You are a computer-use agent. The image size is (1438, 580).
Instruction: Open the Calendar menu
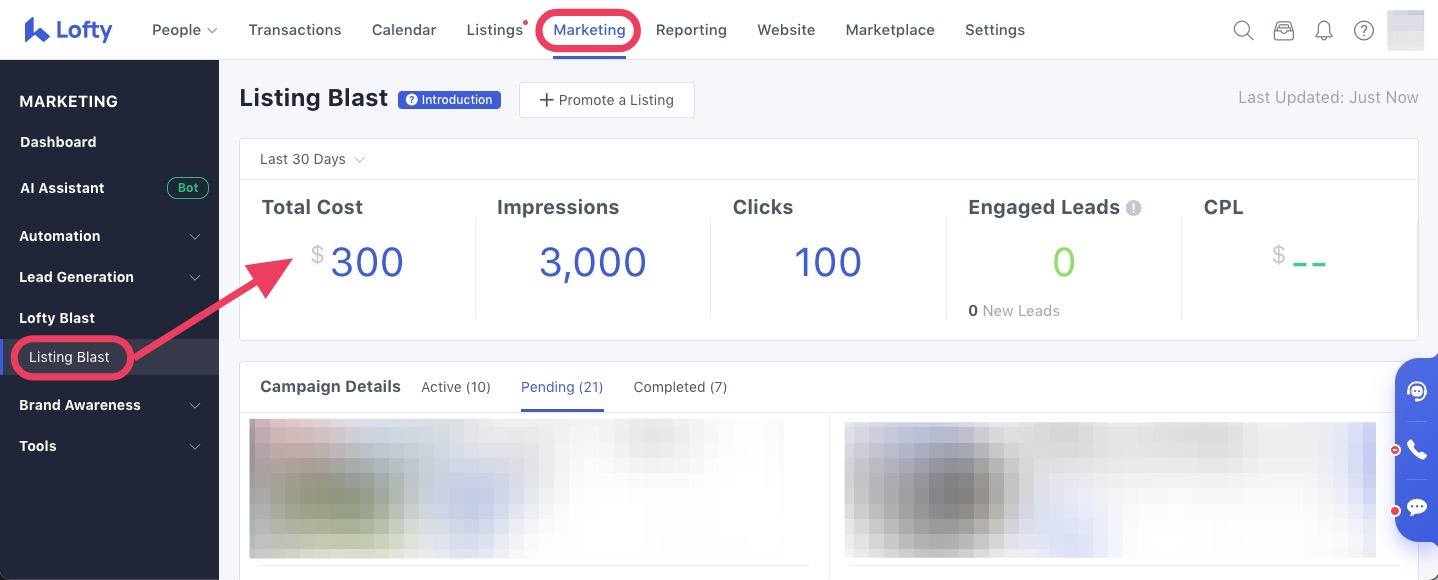coord(404,30)
